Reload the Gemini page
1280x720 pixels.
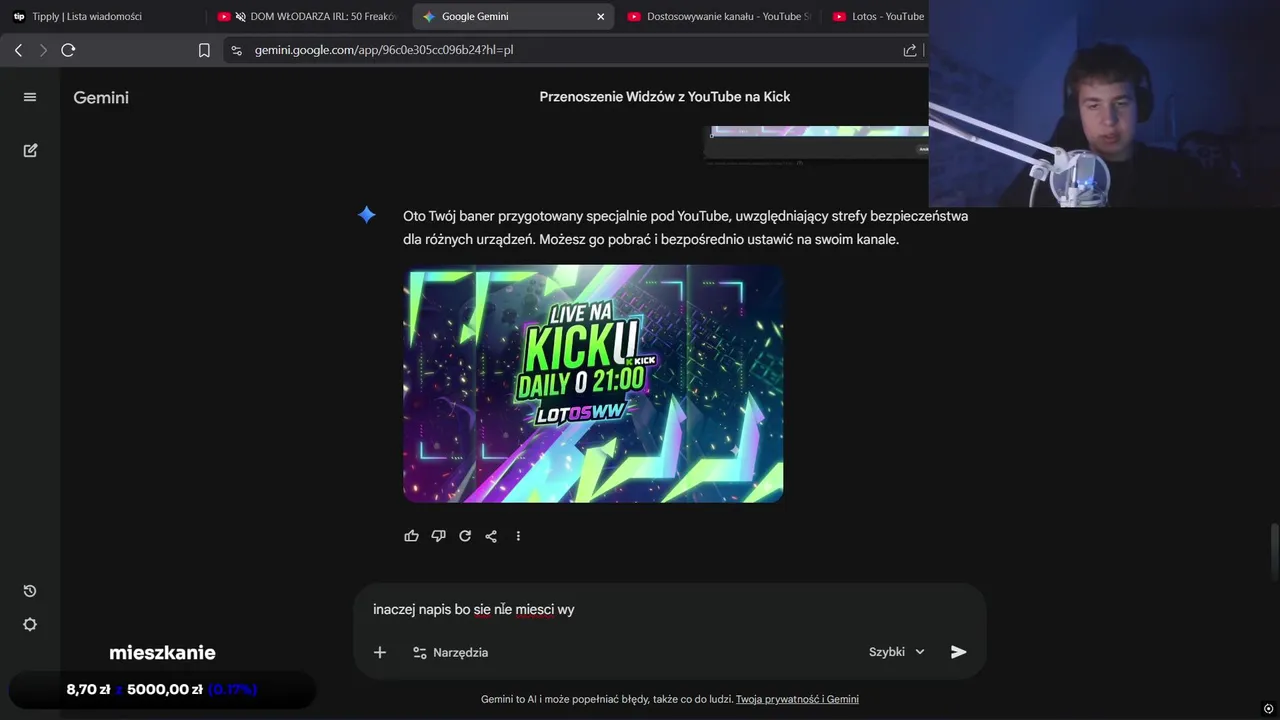tap(68, 50)
